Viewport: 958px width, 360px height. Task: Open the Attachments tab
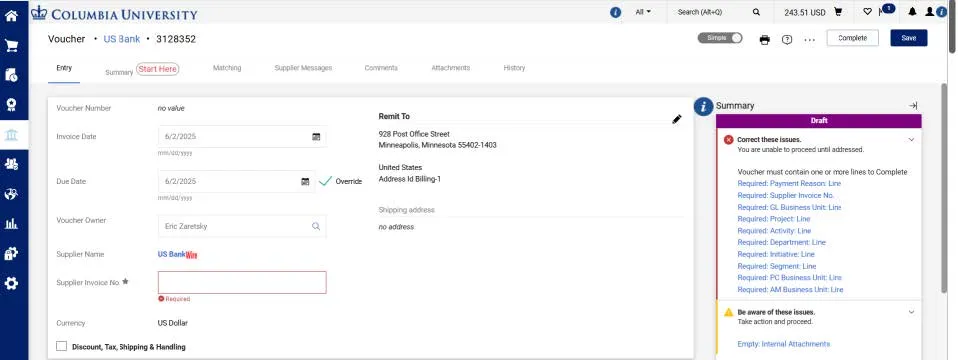(x=450, y=68)
